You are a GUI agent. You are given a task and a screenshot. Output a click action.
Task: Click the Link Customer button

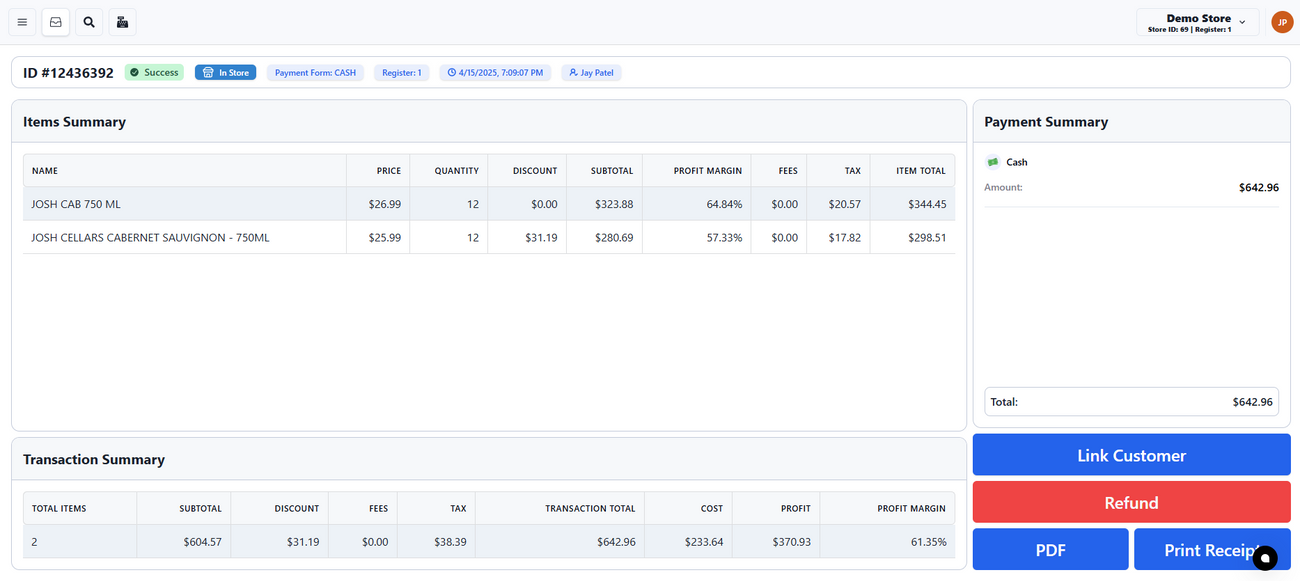click(x=1131, y=455)
